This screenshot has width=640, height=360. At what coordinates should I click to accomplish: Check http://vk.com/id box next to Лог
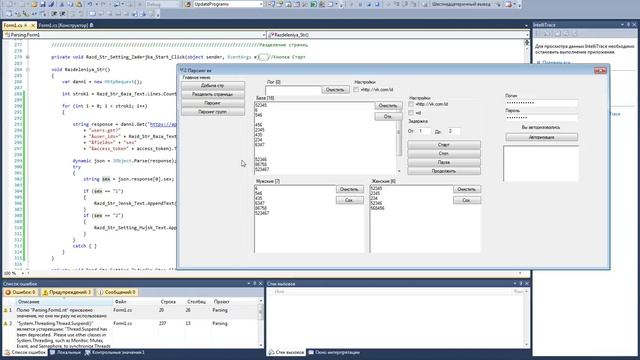click(356, 89)
